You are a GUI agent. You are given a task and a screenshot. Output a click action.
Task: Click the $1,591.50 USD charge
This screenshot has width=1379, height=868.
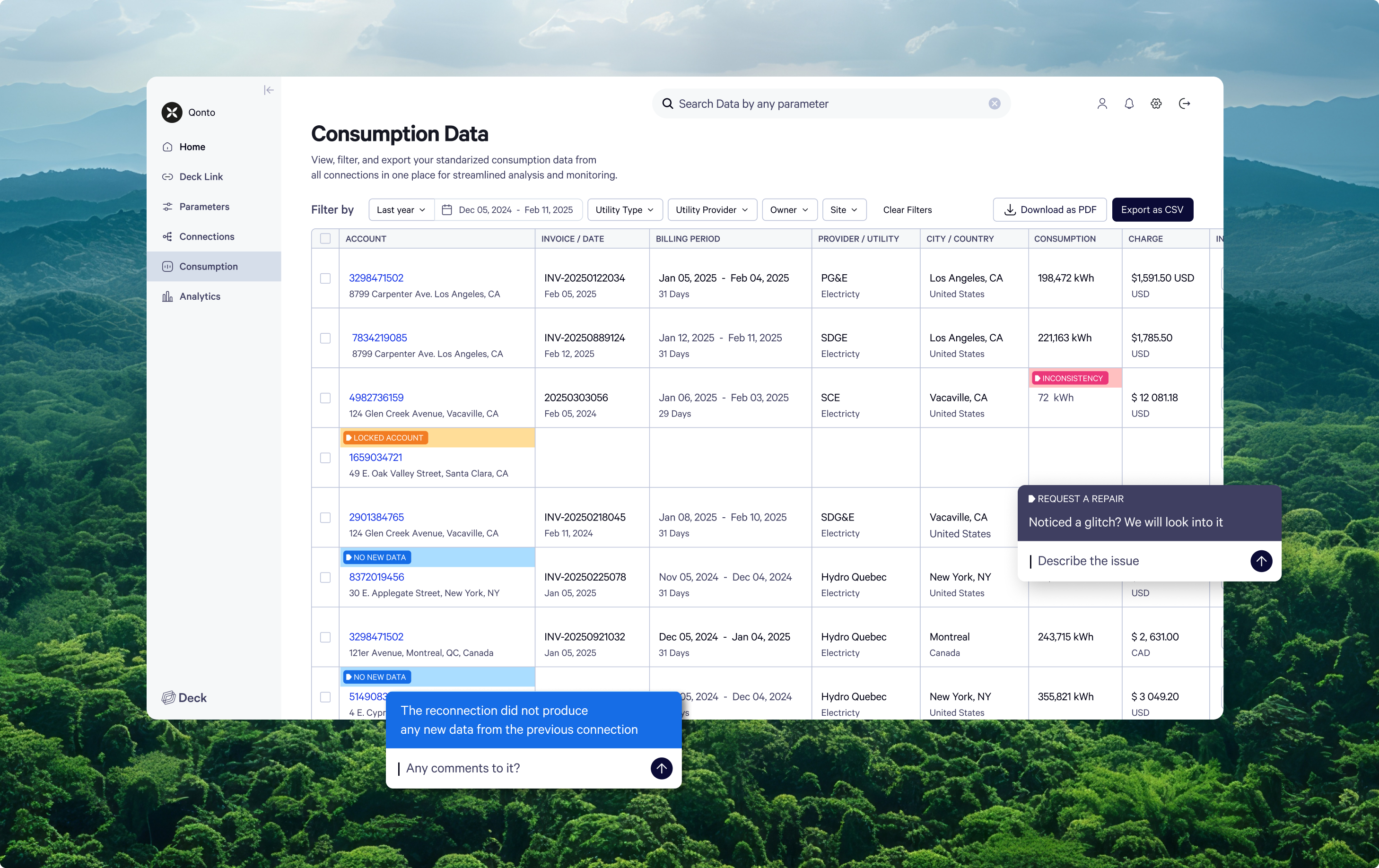pos(1162,278)
